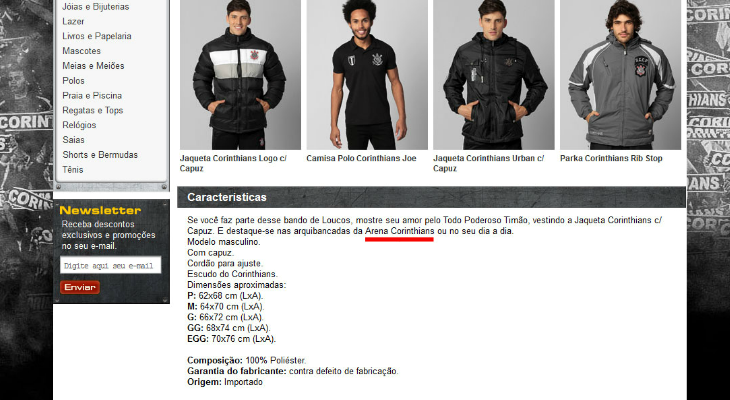Submit newsletter with the Enviar button
Viewport: 730px width, 400px height.
coord(80,287)
